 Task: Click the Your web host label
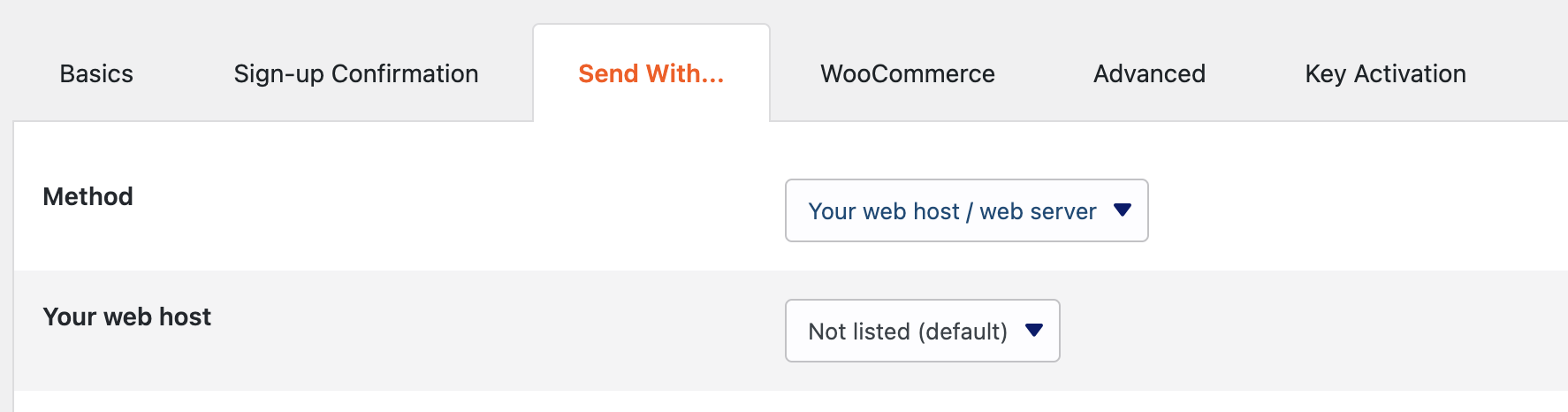(127, 317)
